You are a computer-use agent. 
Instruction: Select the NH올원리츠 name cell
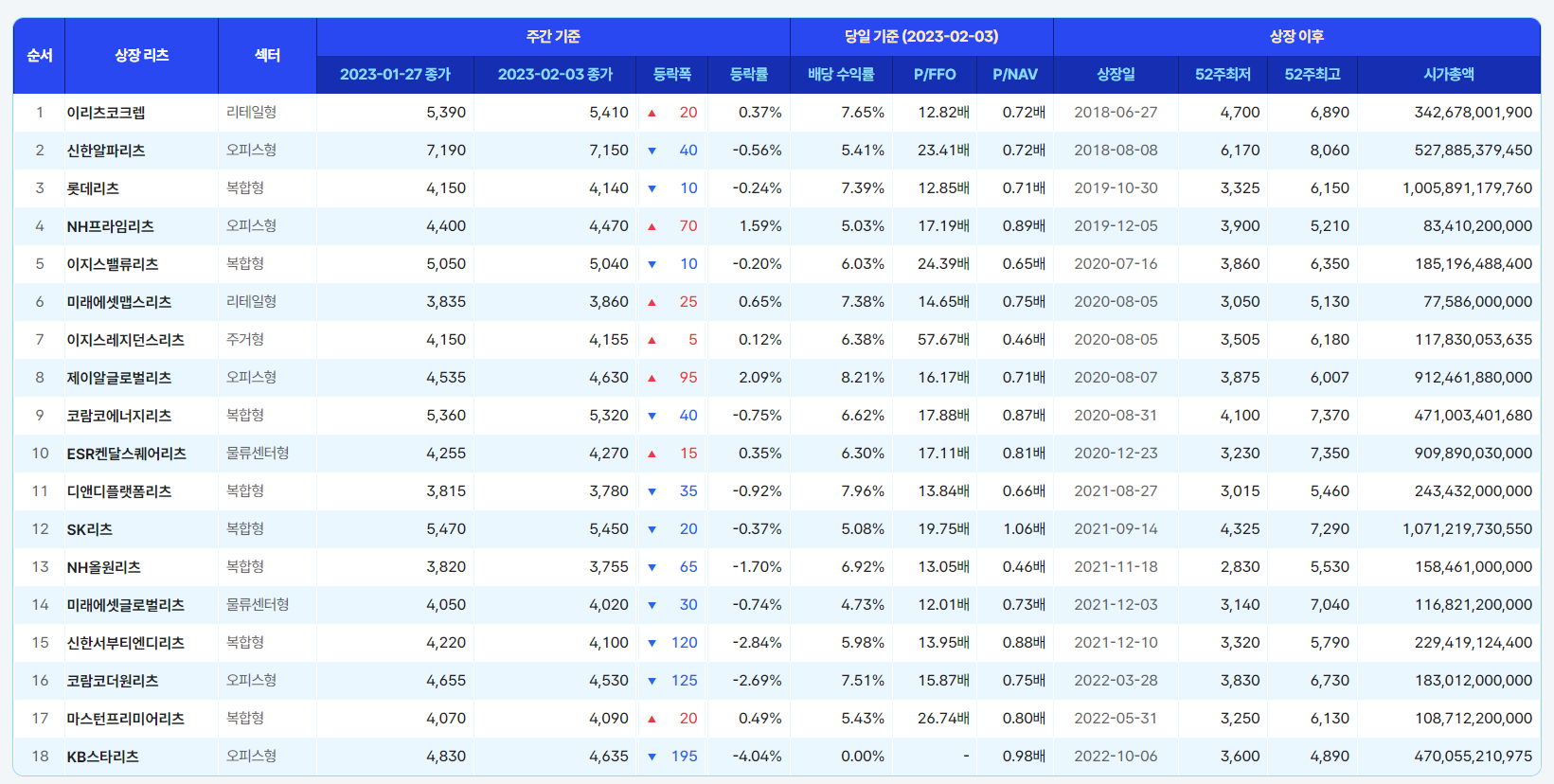142,567
